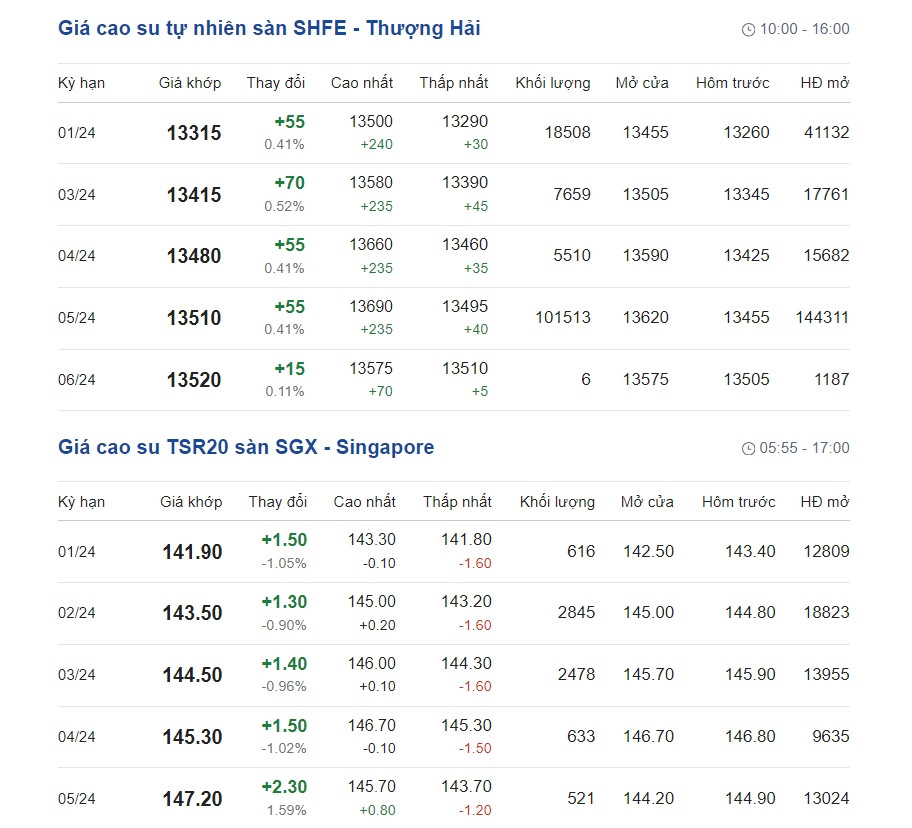Image resolution: width=912 pixels, height=828 pixels.
Task: Click the SGX Kỳ hạn column header
Action: coord(81,502)
